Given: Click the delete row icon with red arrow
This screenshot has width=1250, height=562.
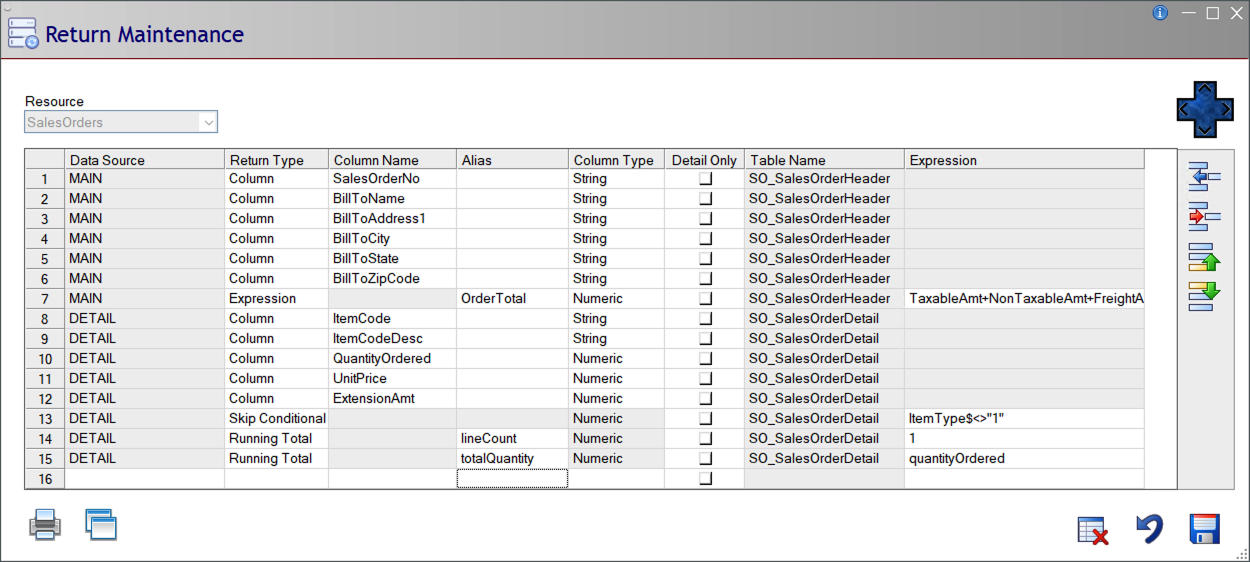Looking at the screenshot, I should 1205,215.
